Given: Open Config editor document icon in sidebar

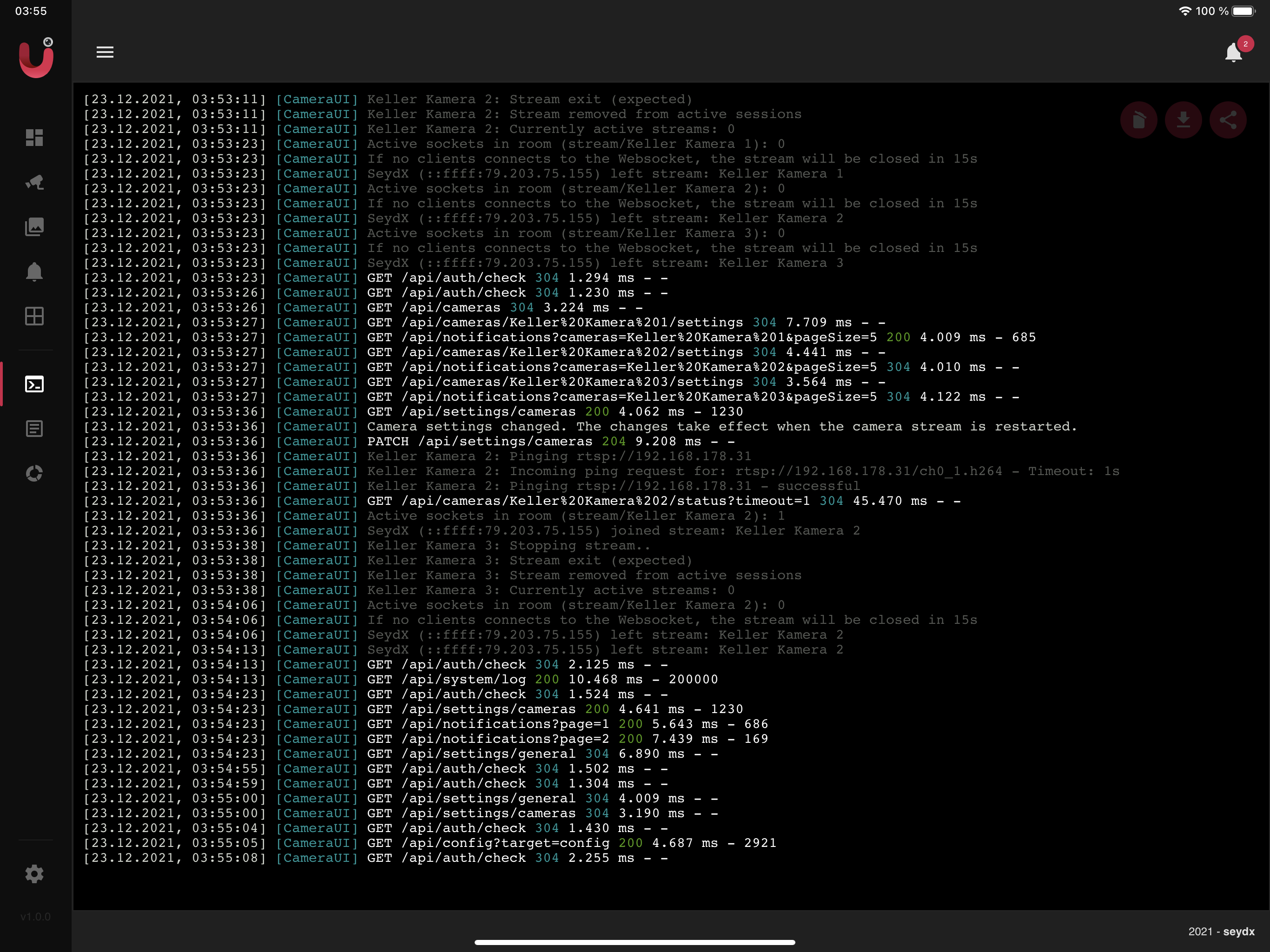Looking at the screenshot, I should tap(34, 429).
